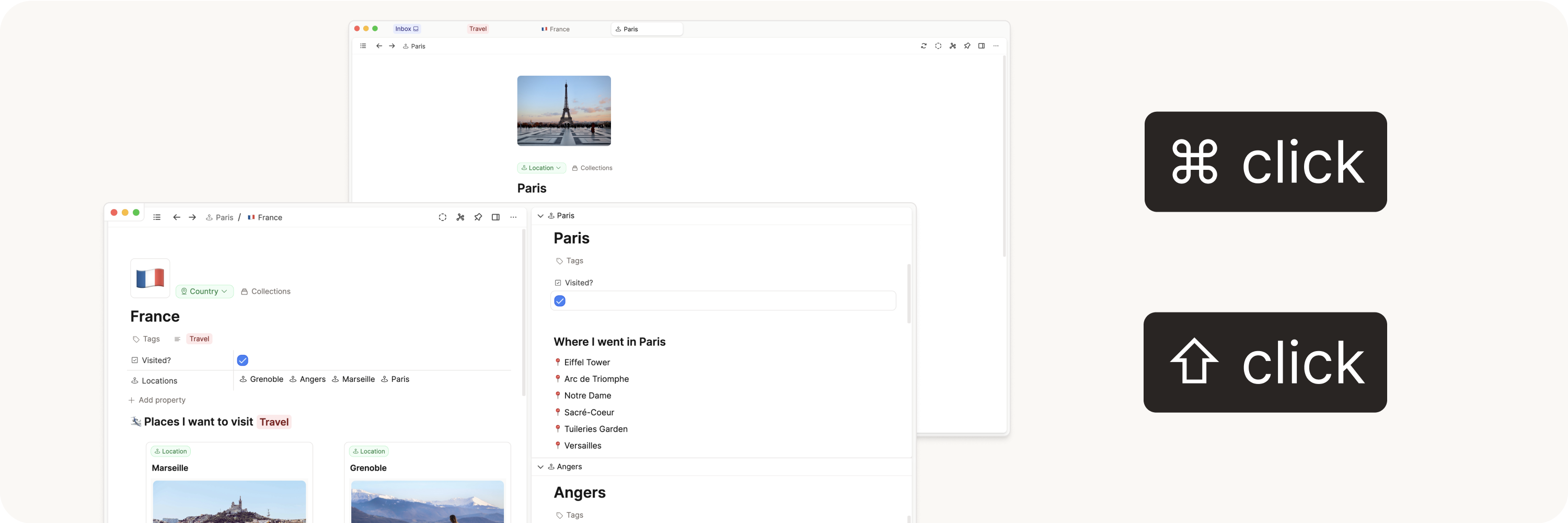The height and width of the screenshot is (523, 1568).
Task: Open the Country type dropdown
Action: coord(204,292)
